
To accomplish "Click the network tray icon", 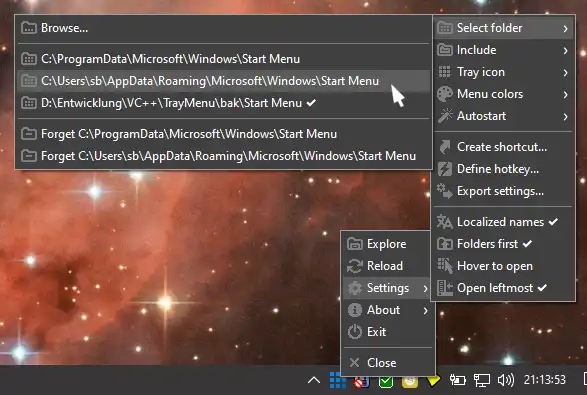I will point(481,380).
